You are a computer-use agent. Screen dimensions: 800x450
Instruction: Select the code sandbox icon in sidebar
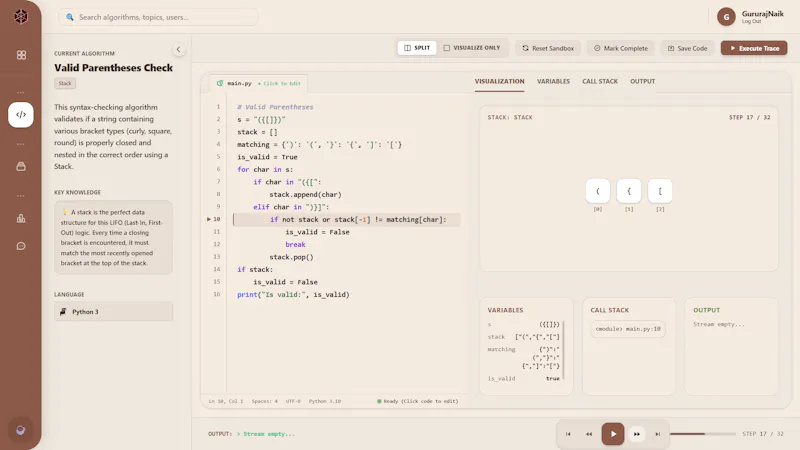click(x=21, y=115)
